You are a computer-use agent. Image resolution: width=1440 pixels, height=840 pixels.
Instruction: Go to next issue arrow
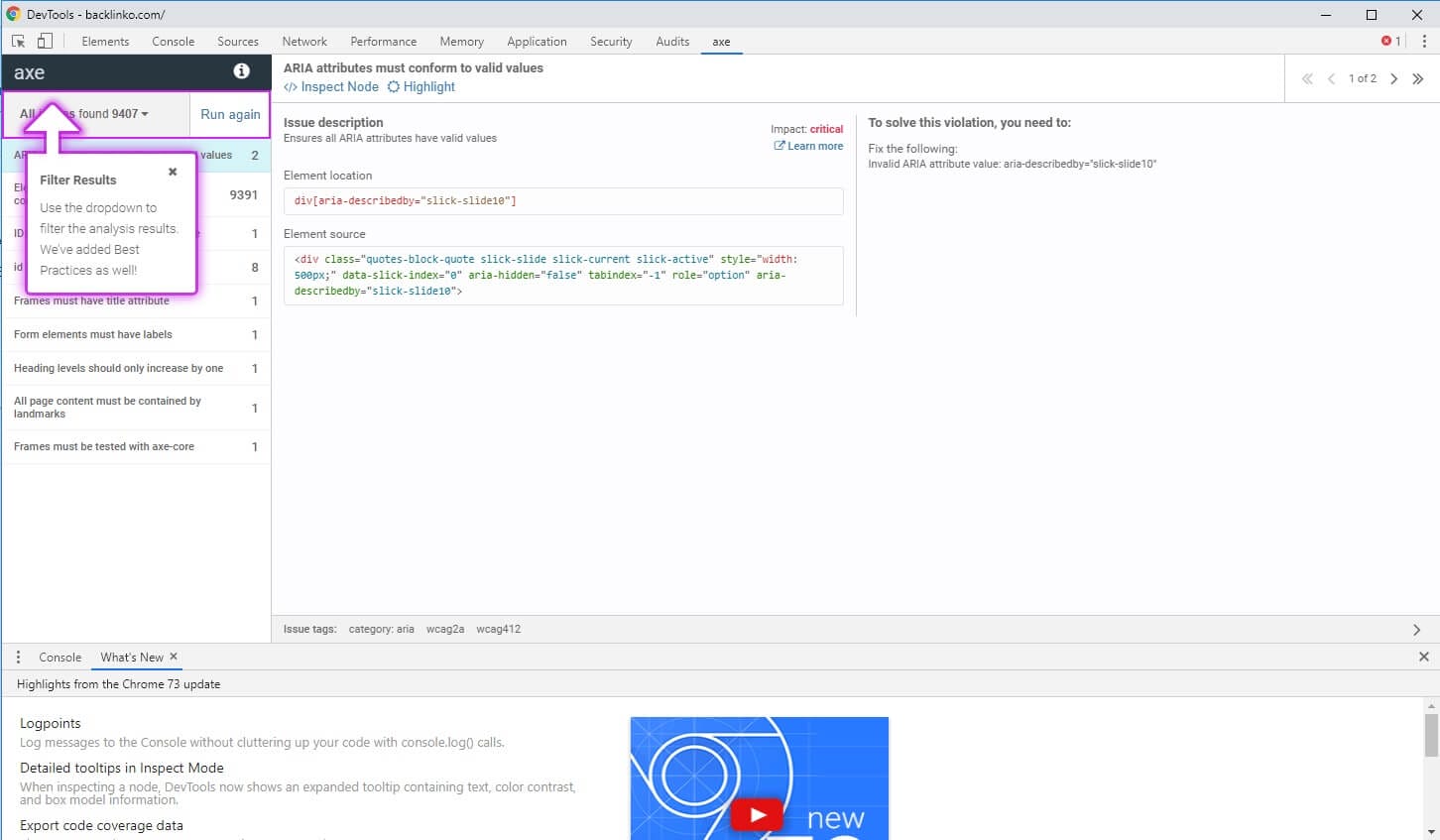[1393, 78]
